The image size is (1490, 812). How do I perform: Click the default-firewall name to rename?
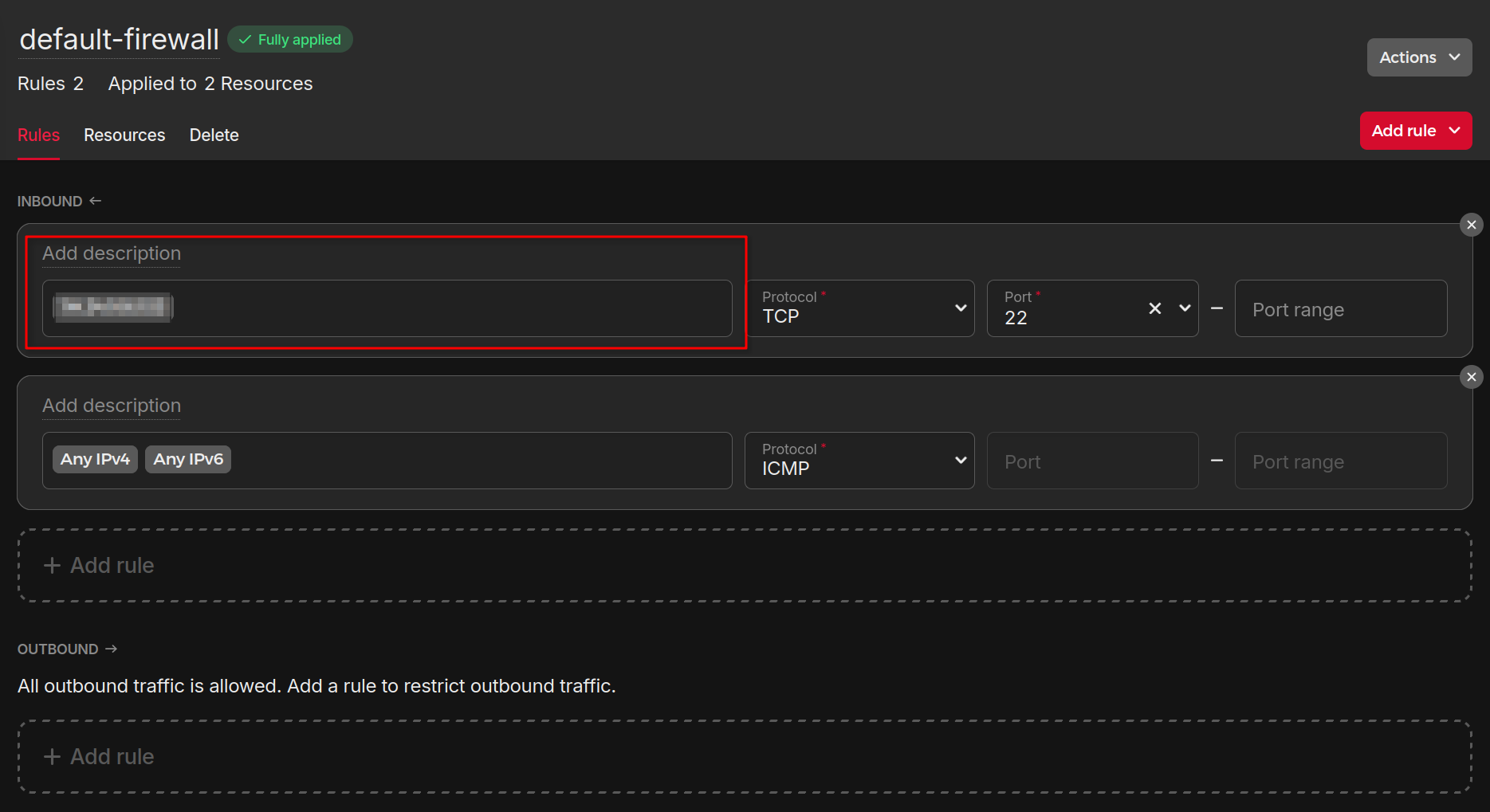coord(119,40)
